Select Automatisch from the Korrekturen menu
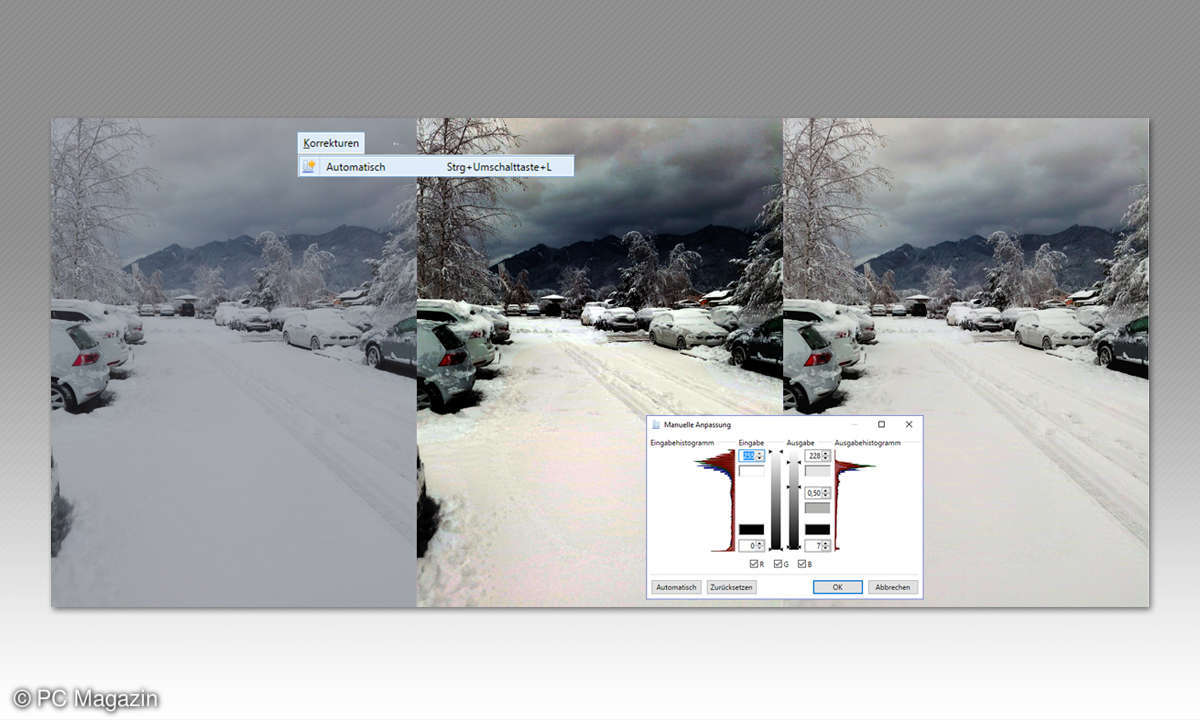The width and height of the screenshot is (1200, 720). [x=355, y=167]
